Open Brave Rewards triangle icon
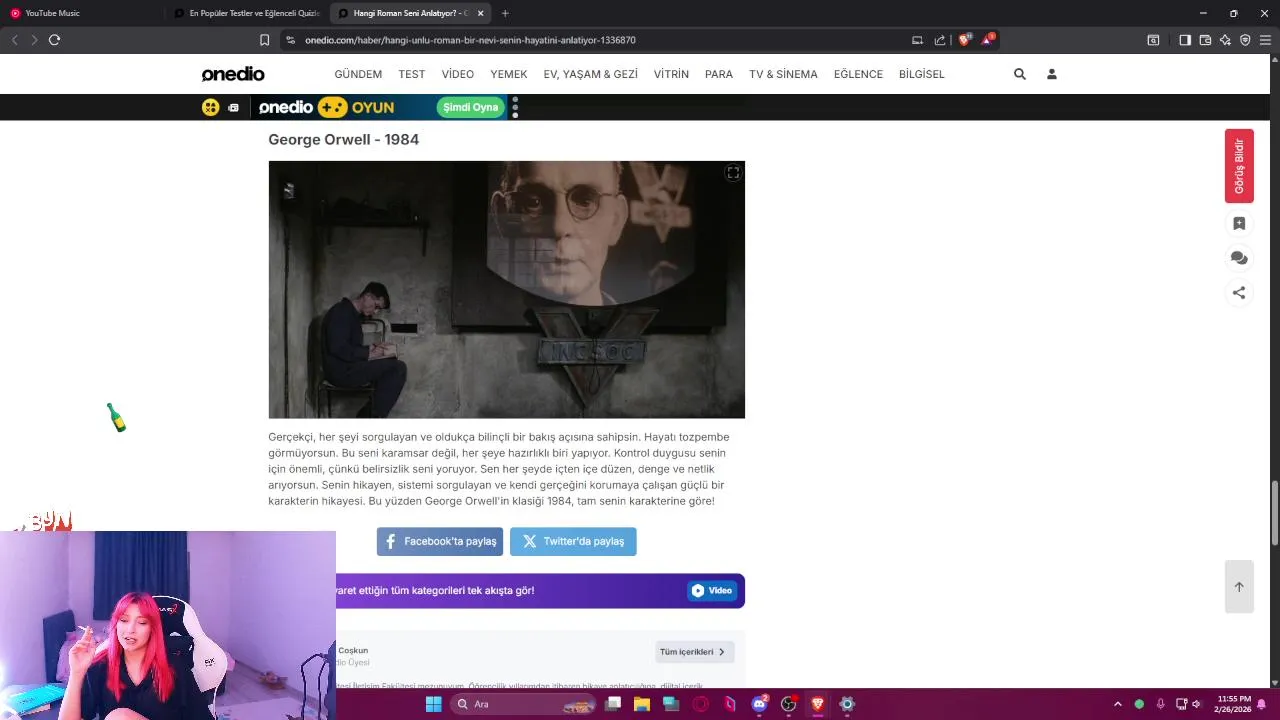This screenshot has height=720, width=1280. [988, 40]
